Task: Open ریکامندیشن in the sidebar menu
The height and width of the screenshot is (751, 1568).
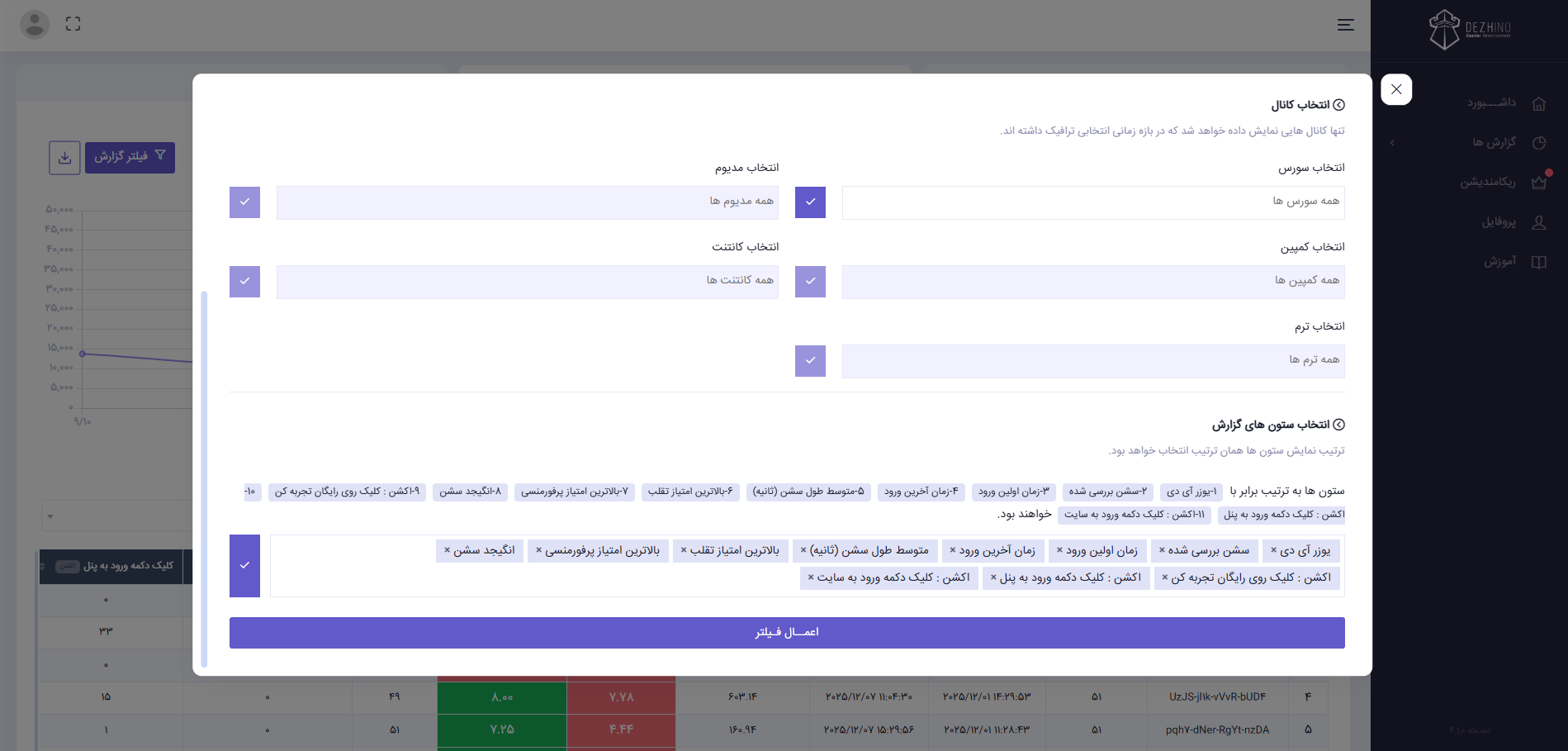Action: 1488,183
